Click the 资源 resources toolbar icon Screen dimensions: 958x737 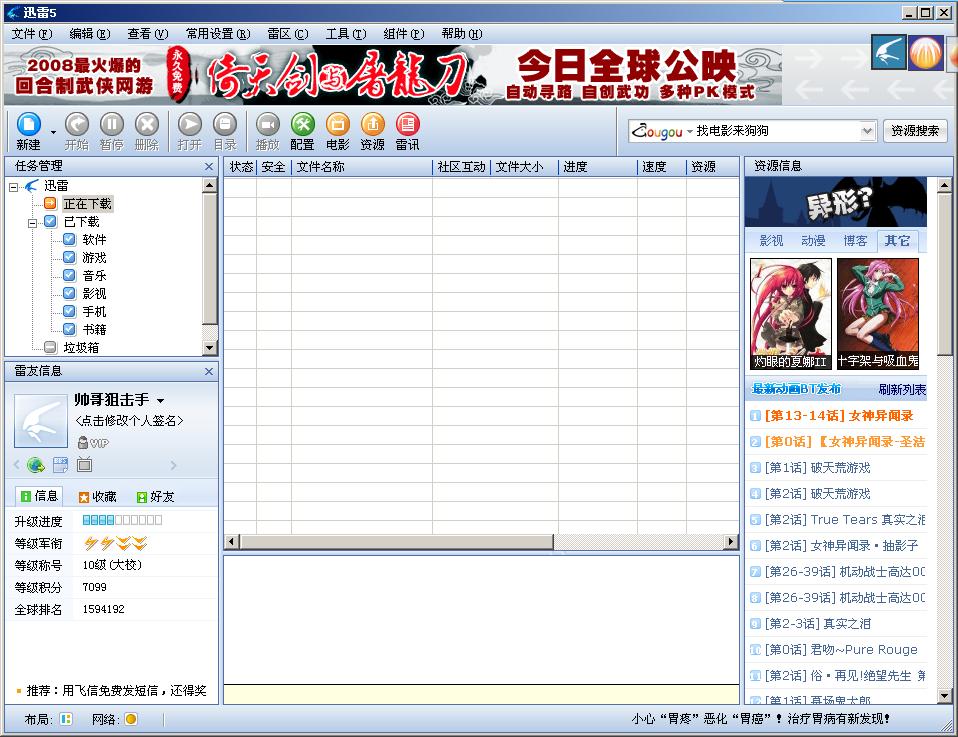click(373, 125)
